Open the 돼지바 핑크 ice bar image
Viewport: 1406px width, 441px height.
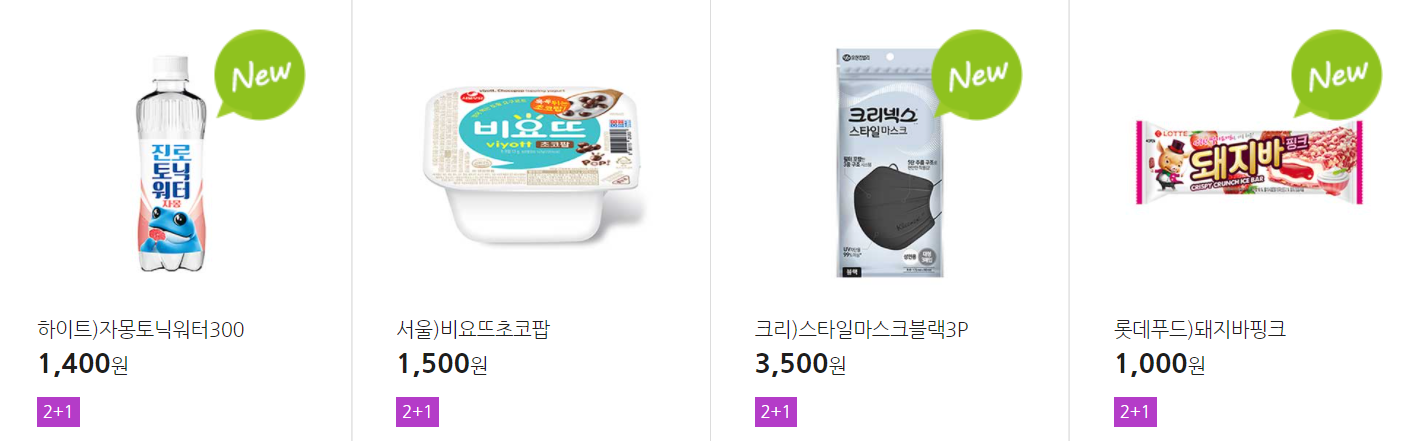[x=1249, y=162]
